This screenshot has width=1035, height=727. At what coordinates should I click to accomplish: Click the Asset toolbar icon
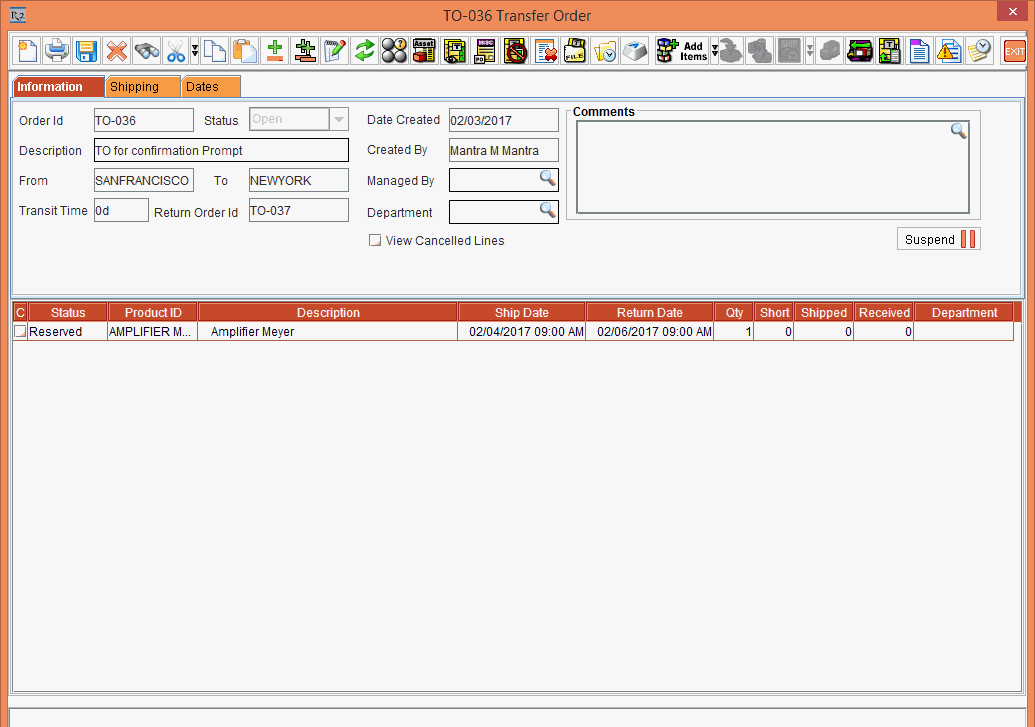pos(424,50)
